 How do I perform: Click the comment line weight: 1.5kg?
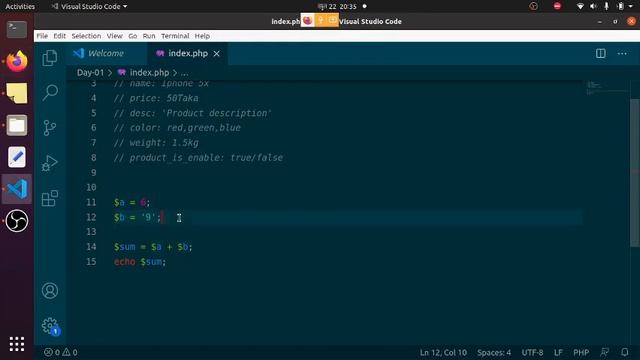pyautogui.click(x=156, y=143)
